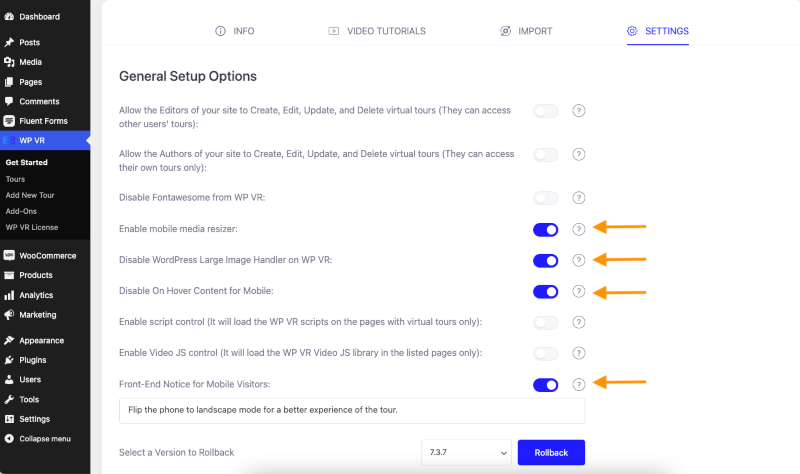This screenshot has height=474, width=800.
Task: Click the help icon next to Front-End Notice for Mobile Visitors
Action: pos(578,385)
